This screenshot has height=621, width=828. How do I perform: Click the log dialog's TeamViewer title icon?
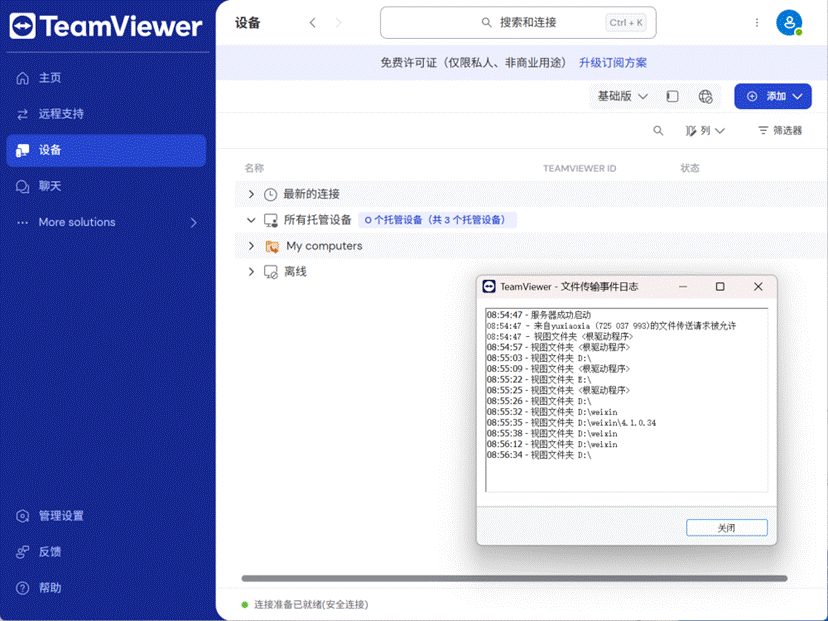point(489,287)
